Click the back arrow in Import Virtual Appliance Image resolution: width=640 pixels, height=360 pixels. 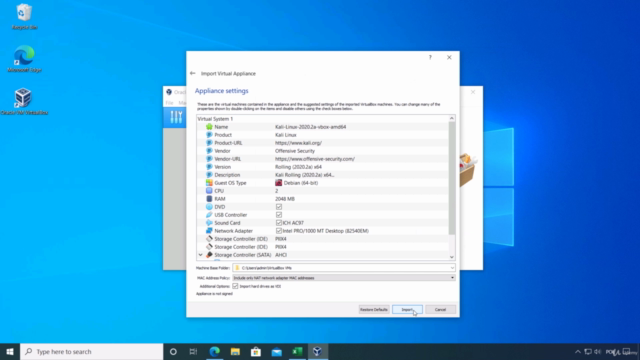pos(193,73)
